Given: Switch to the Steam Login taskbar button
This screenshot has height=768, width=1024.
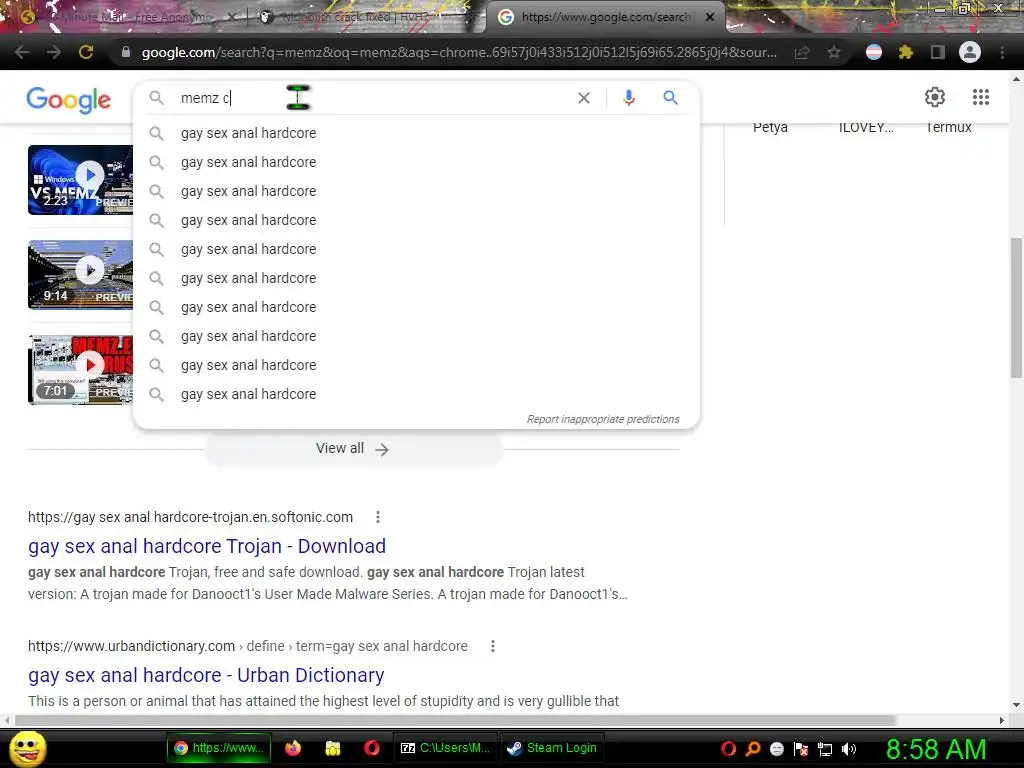Looking at the screenshot, I should tap(552, 748).
